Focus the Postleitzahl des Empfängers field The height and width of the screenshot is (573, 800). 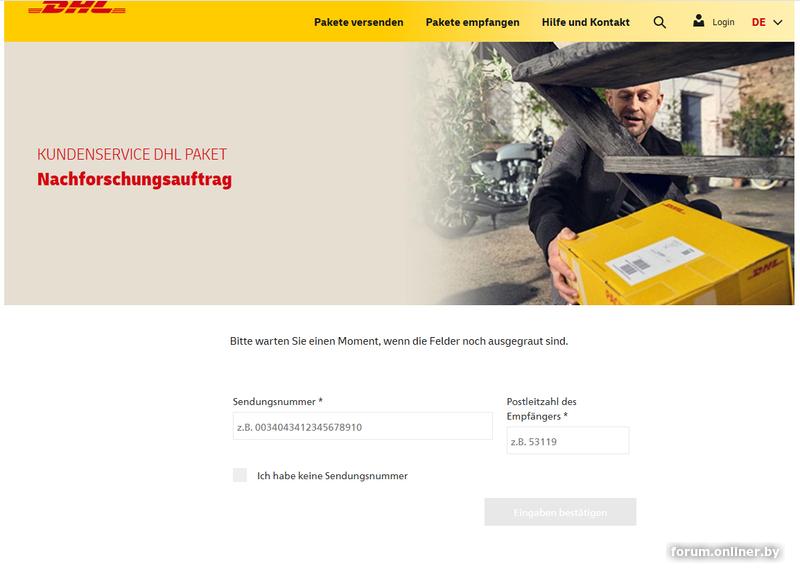(568, 441)
